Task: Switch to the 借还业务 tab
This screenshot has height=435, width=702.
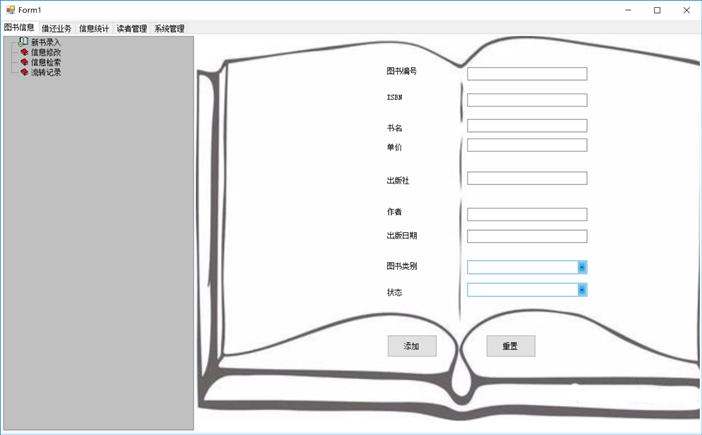Action: pyautogui.click(x=57, y=29)
